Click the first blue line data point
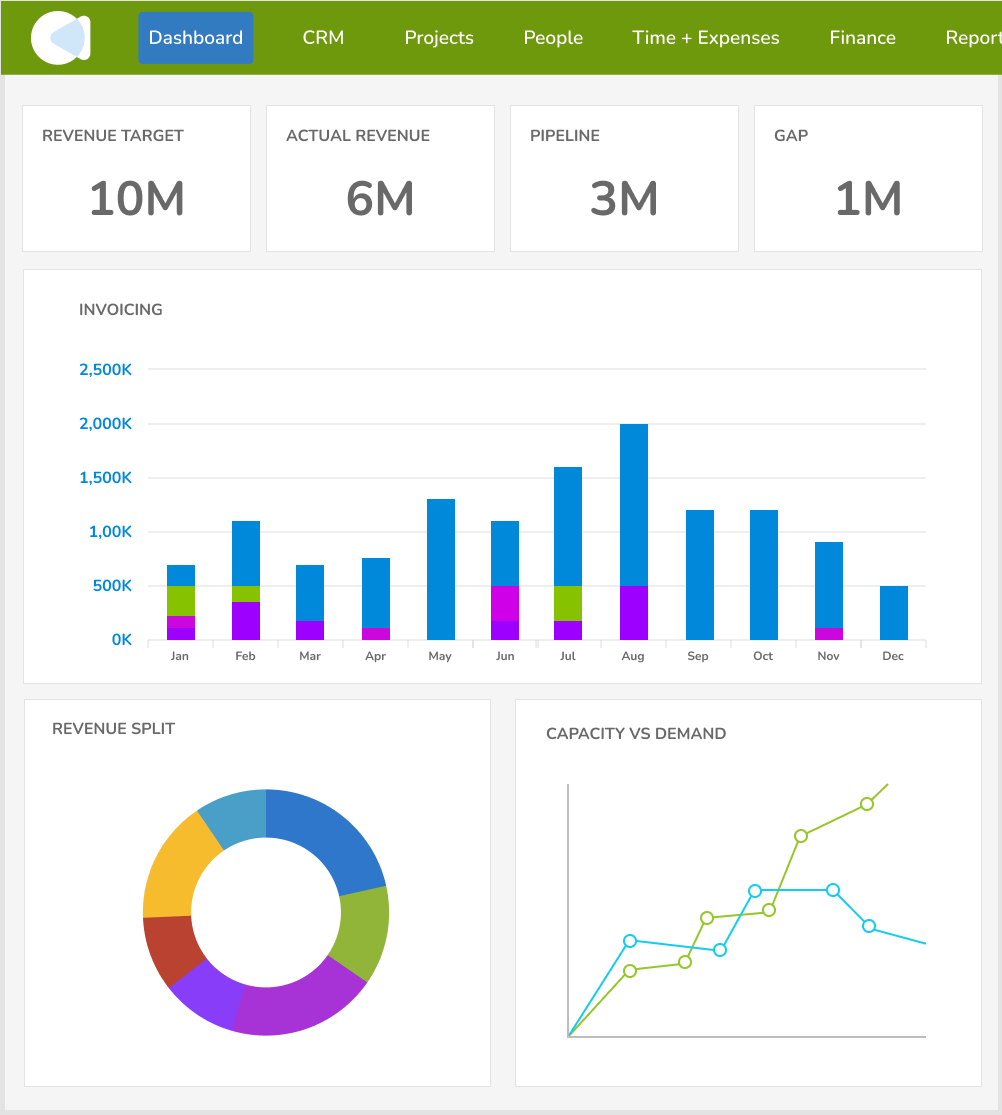Screen dimensions: 1002x1115 [630, 941]
